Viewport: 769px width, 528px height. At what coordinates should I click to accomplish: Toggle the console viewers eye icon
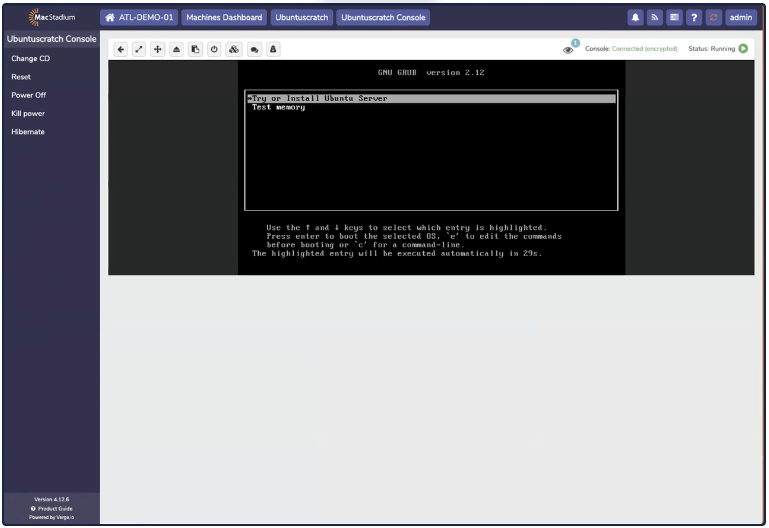coord(569,48)
